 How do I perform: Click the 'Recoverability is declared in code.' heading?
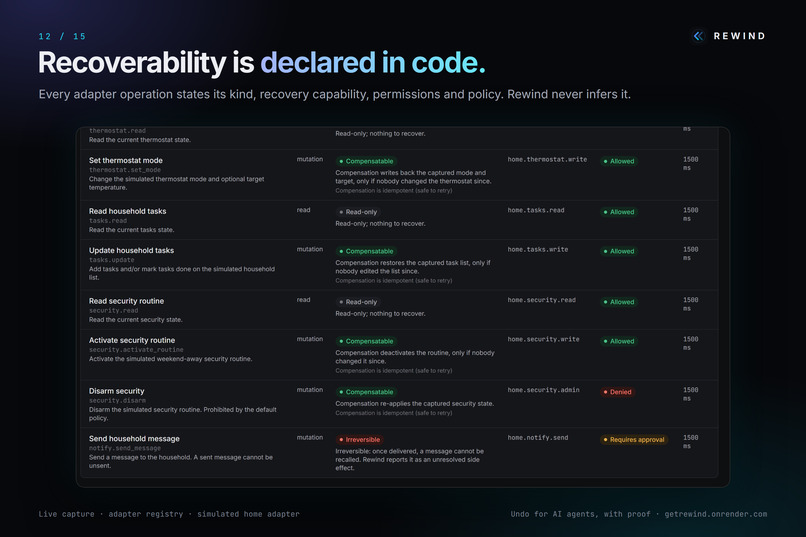(262, 63)
